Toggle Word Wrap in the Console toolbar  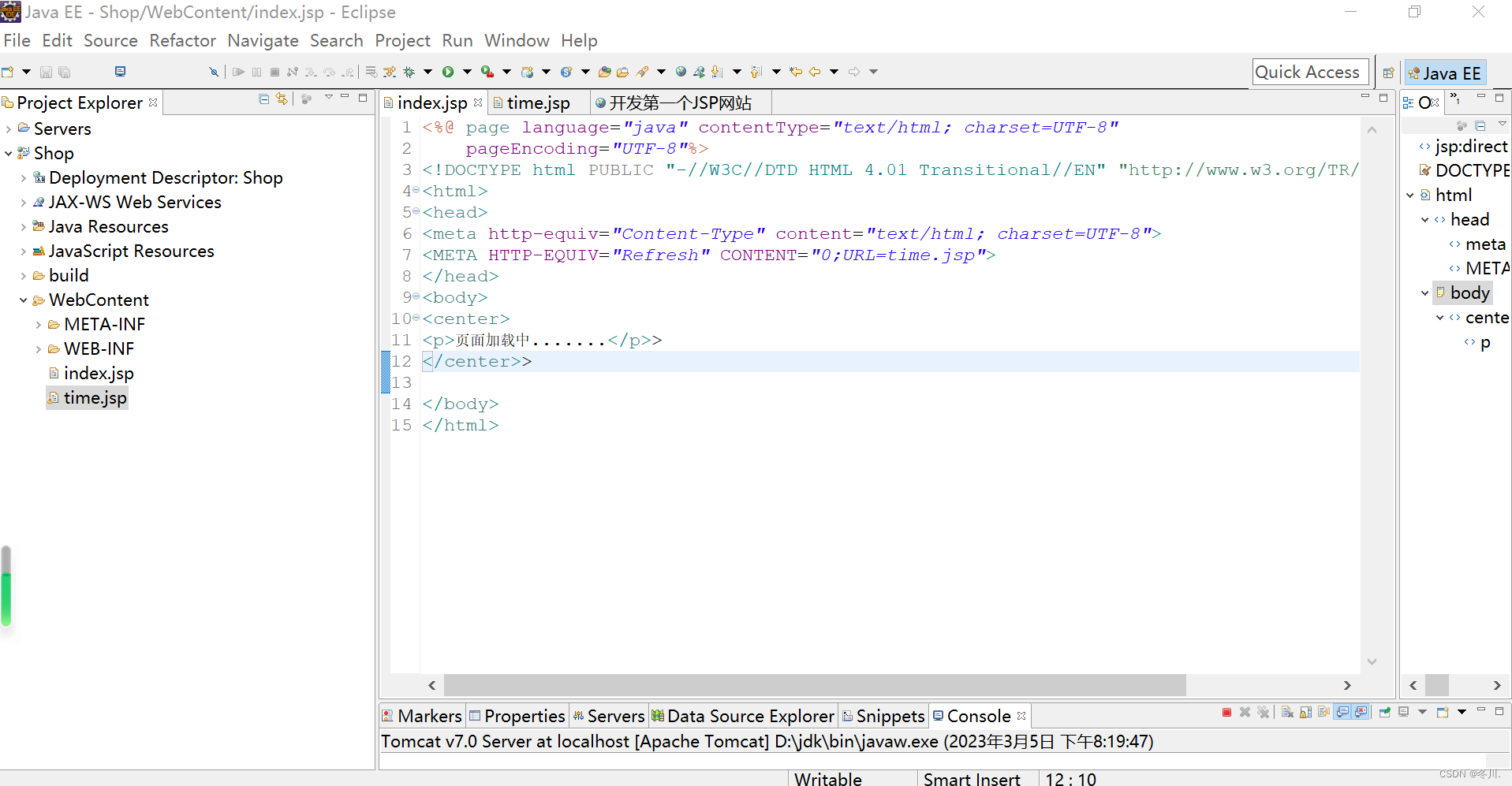[1323, 713]
